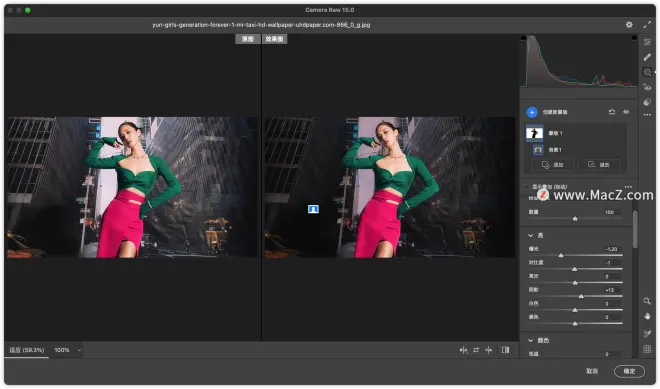Toggle full screen mode arrows icon
This screenshot has width=660, height=389.
[x=647, y=25]
